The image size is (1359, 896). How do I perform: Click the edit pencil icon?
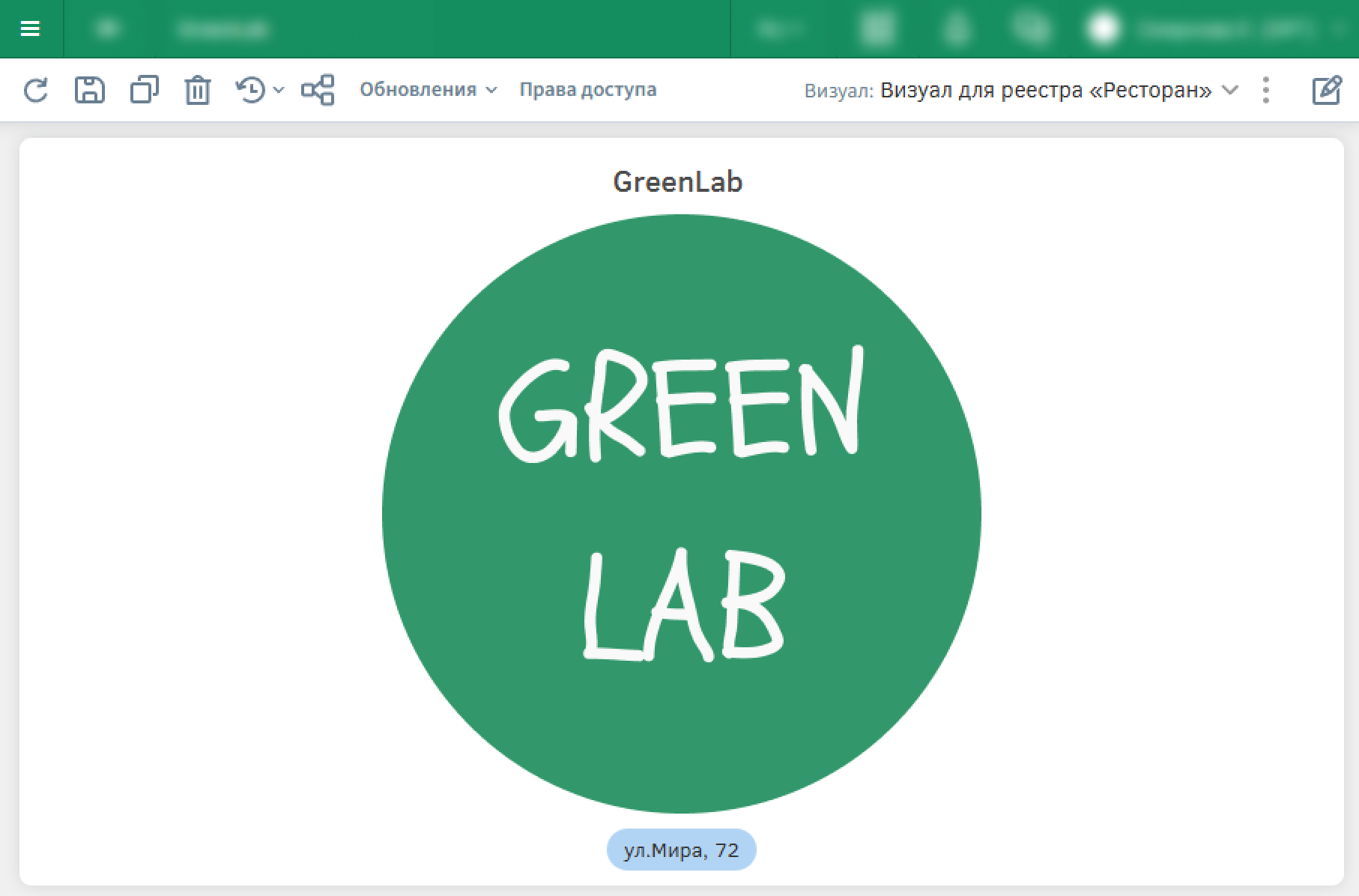[1326, 90]
